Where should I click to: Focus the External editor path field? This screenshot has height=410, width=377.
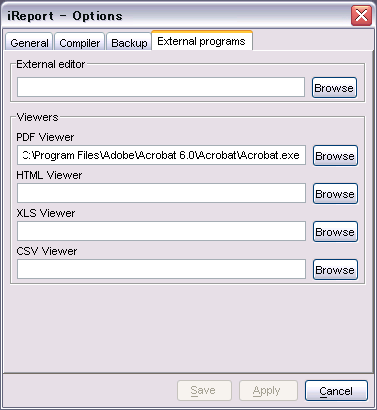click(x=161, y=87)
